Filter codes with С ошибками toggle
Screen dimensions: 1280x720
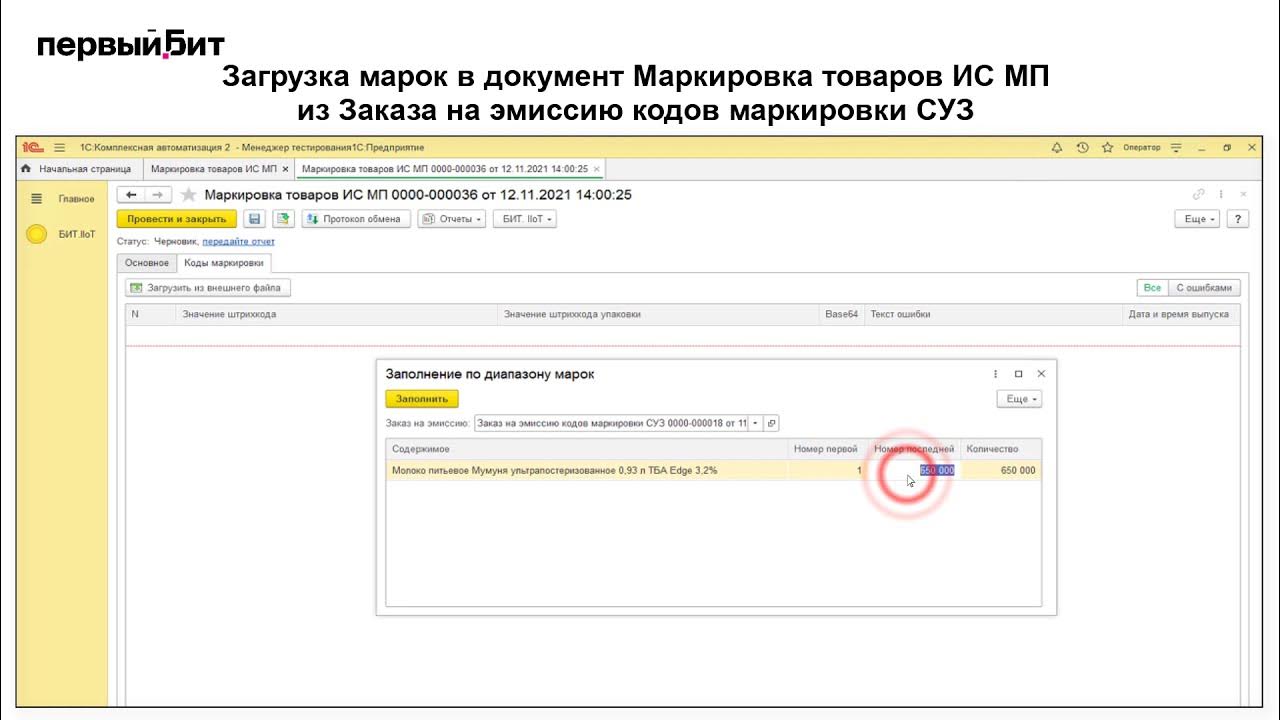(1204, 288)
